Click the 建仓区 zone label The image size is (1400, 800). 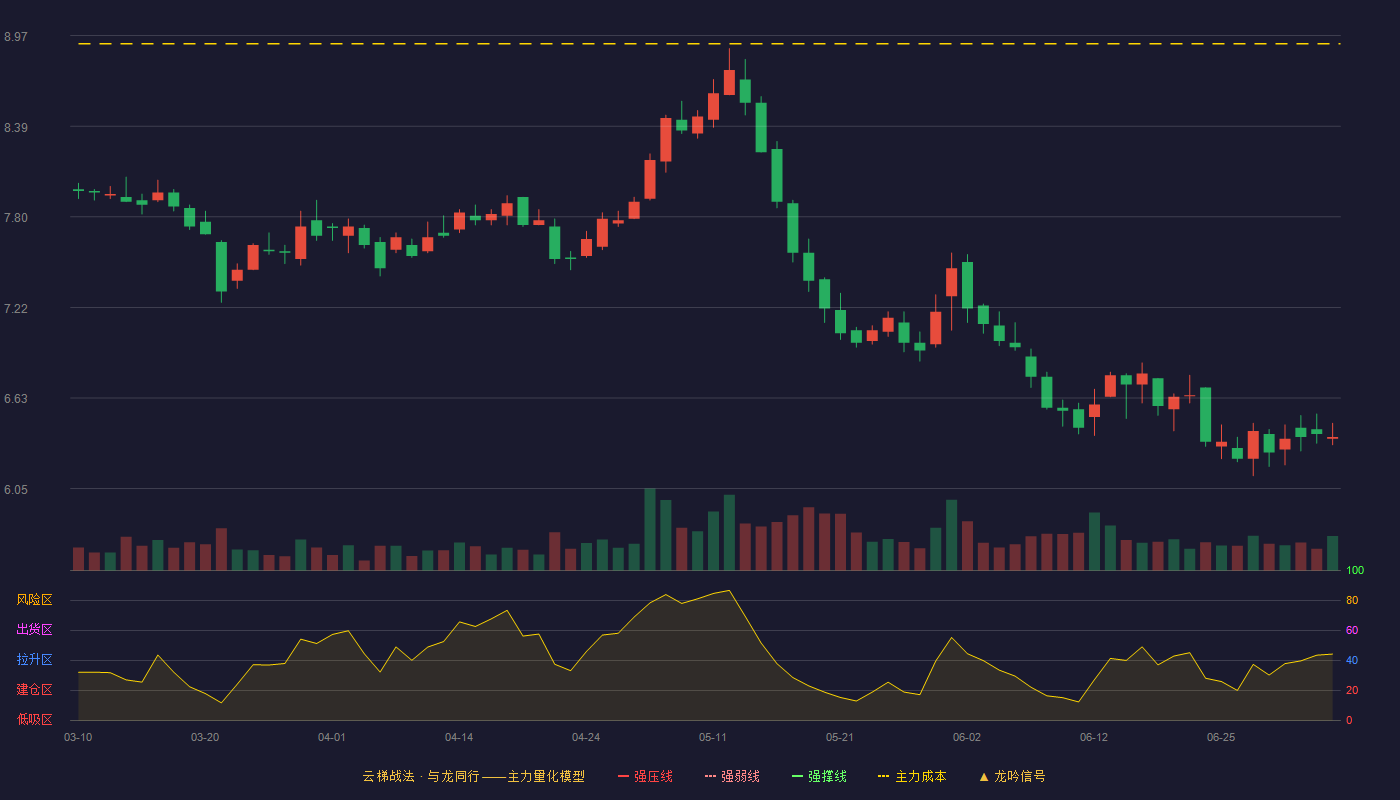34,690
